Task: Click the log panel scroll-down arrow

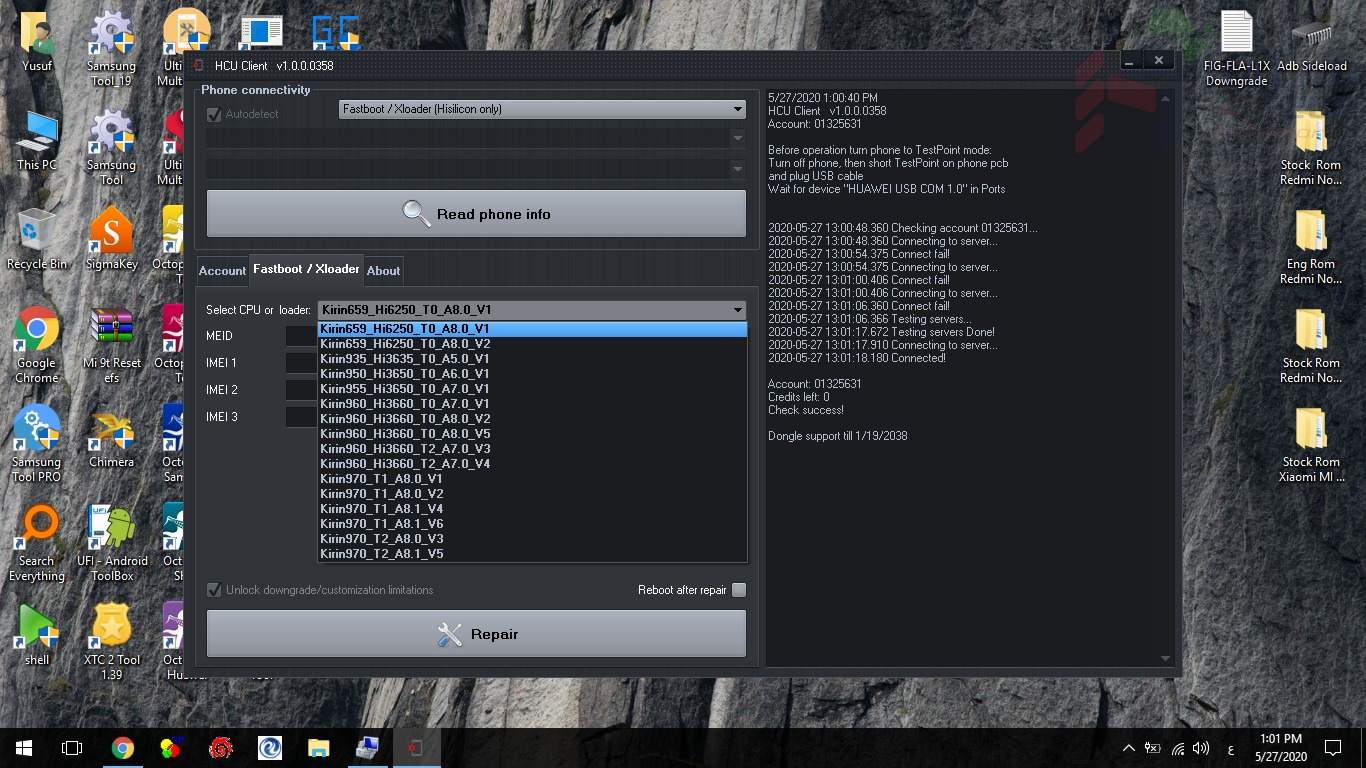Action: click(1165, 659)
